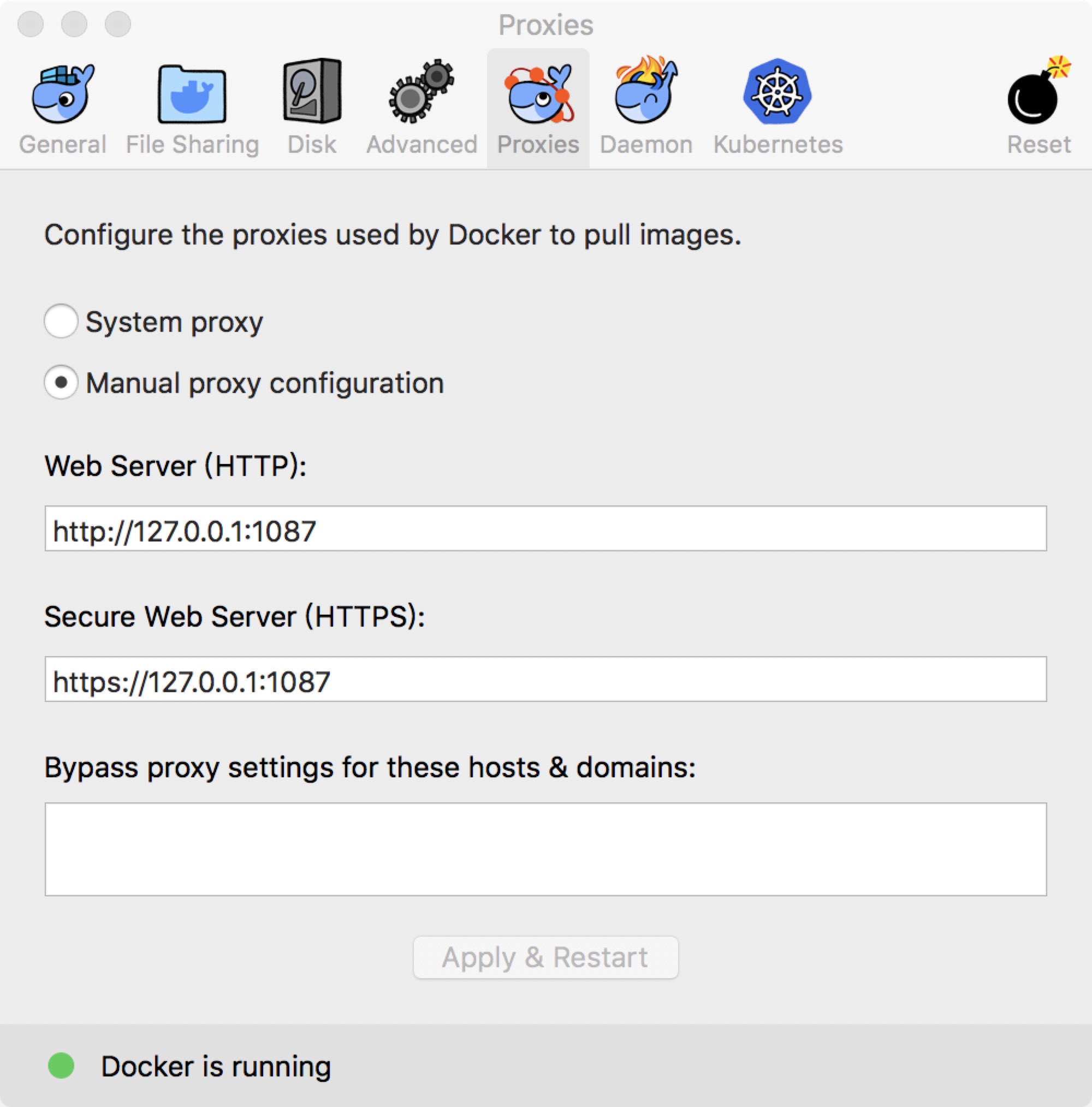Click the Proxies window title
Screen dimensions: 1092x1107
pos(545,25)
